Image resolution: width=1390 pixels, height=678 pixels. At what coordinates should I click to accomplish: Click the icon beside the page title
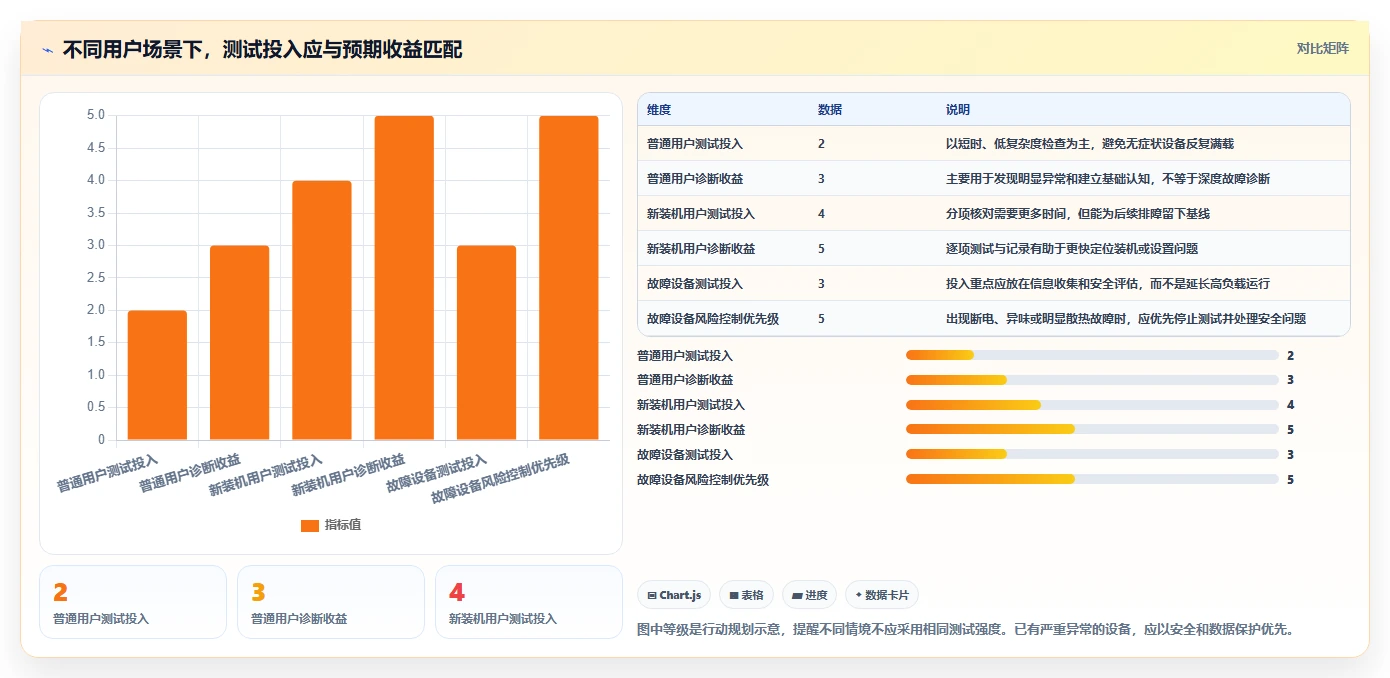pyautogui.click(x=48, y=49)
